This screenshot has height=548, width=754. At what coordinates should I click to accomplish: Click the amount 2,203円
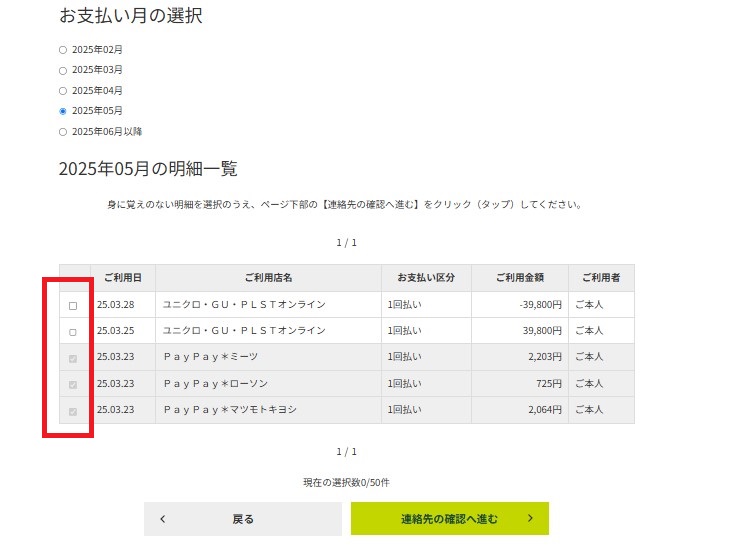(x=545, y=357)
